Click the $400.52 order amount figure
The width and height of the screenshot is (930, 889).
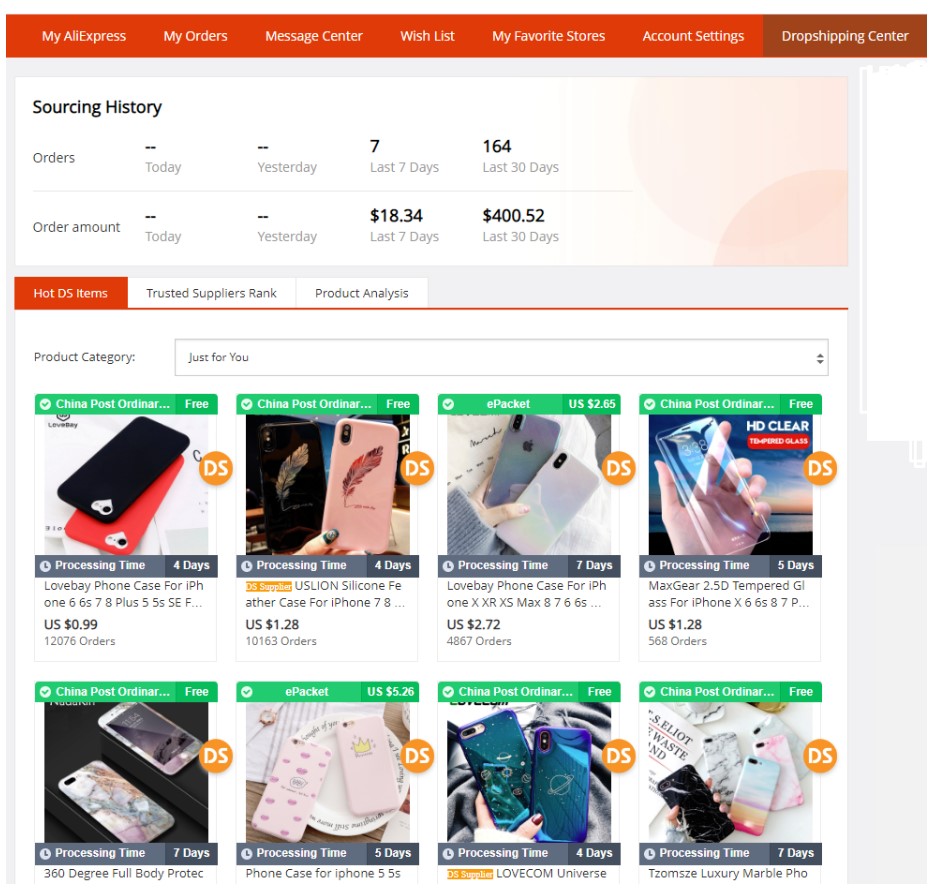pos(514,216)
